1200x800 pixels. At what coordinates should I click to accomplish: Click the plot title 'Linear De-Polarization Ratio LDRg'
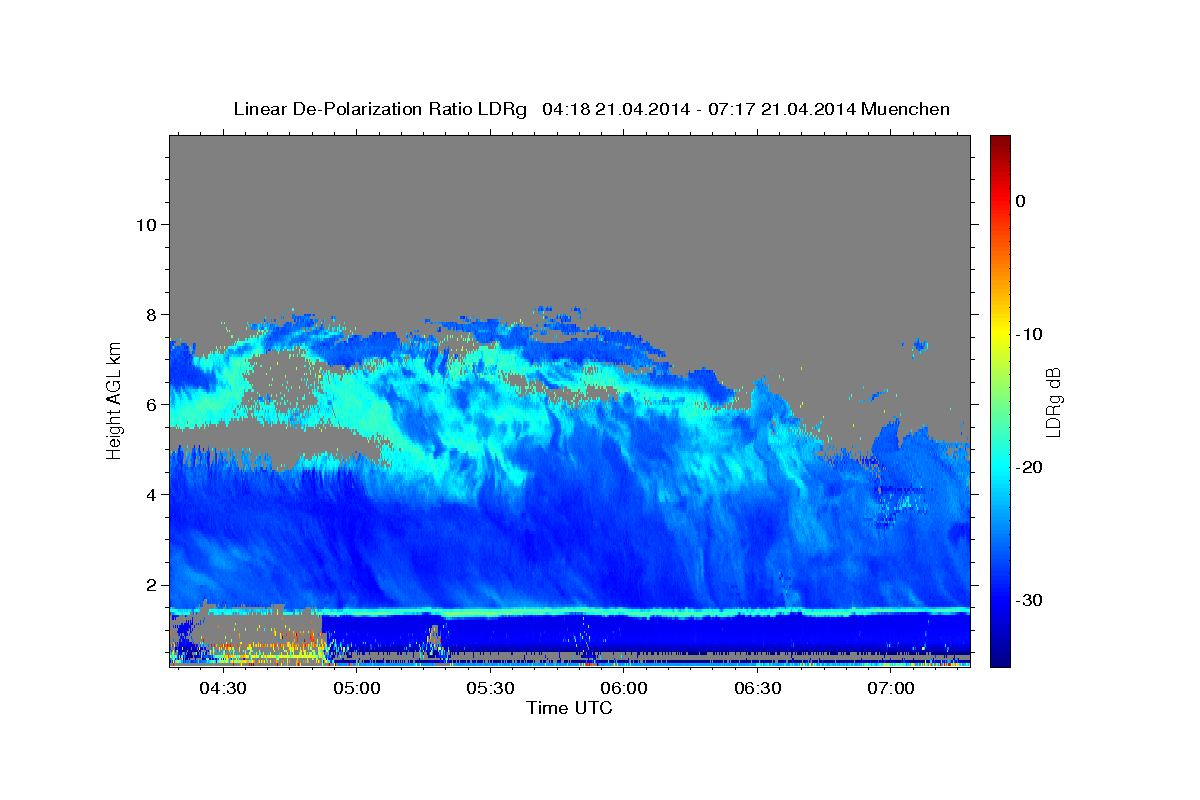point(380,109)
